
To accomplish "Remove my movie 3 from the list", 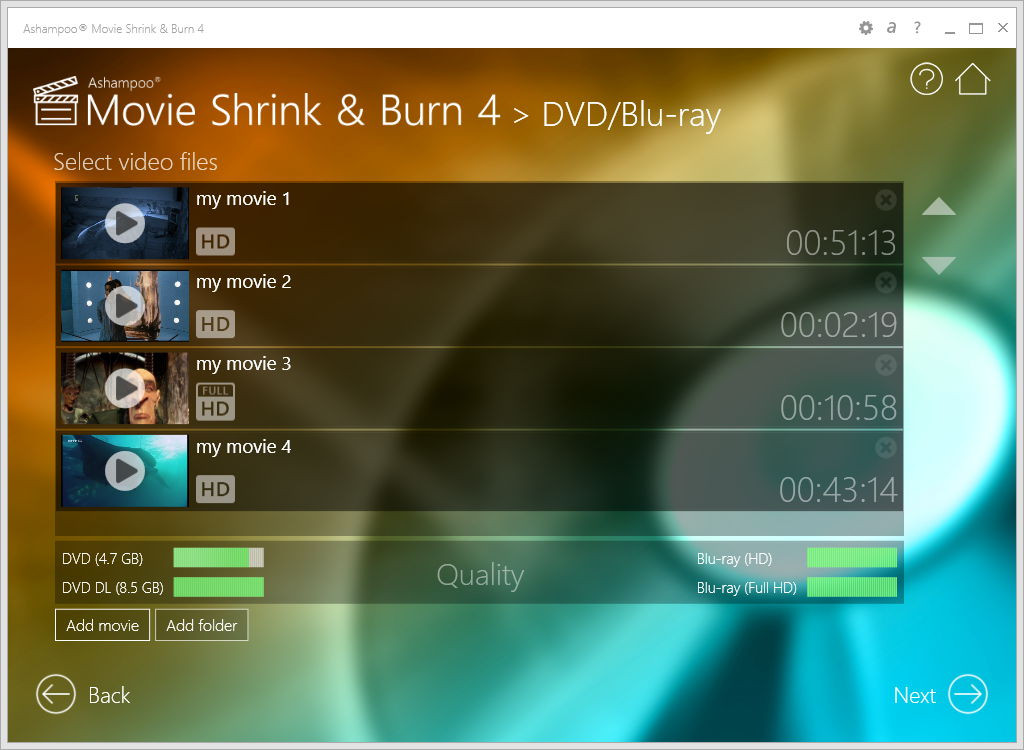I will 886,365.
